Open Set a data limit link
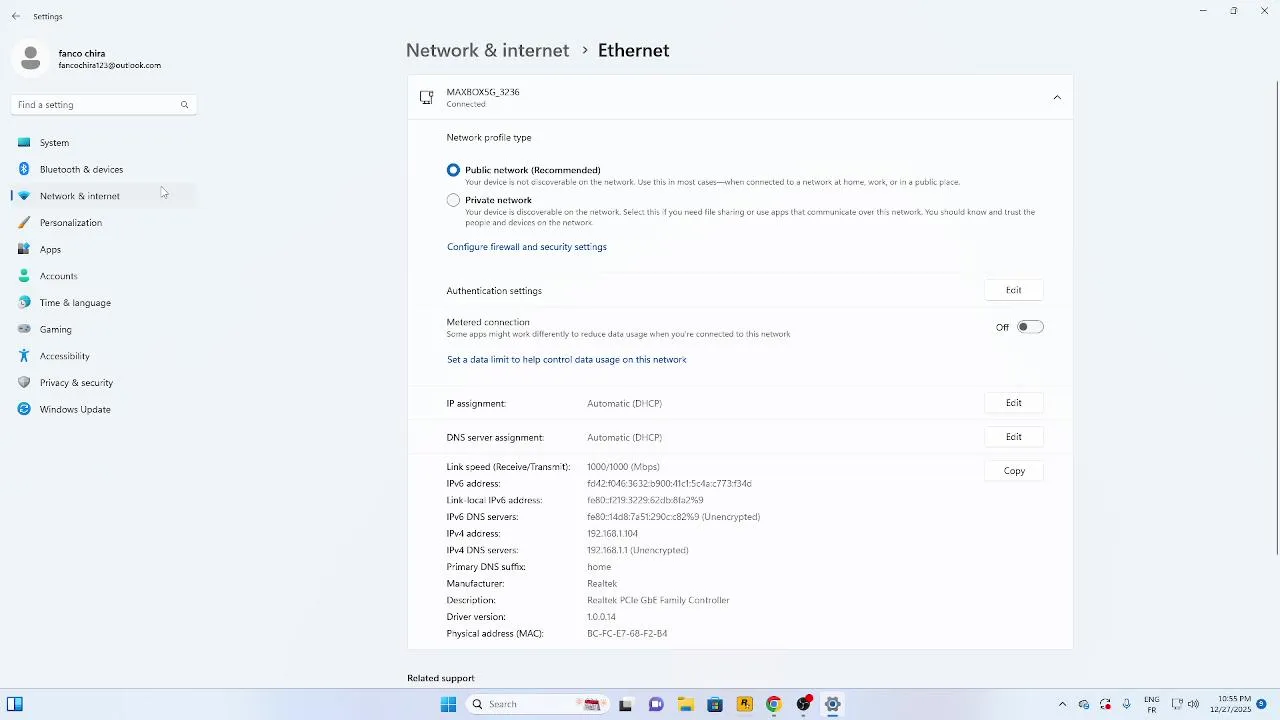The height and width of the screenshot is (720, 1280). pyautogui.click(x=567, y=360)
